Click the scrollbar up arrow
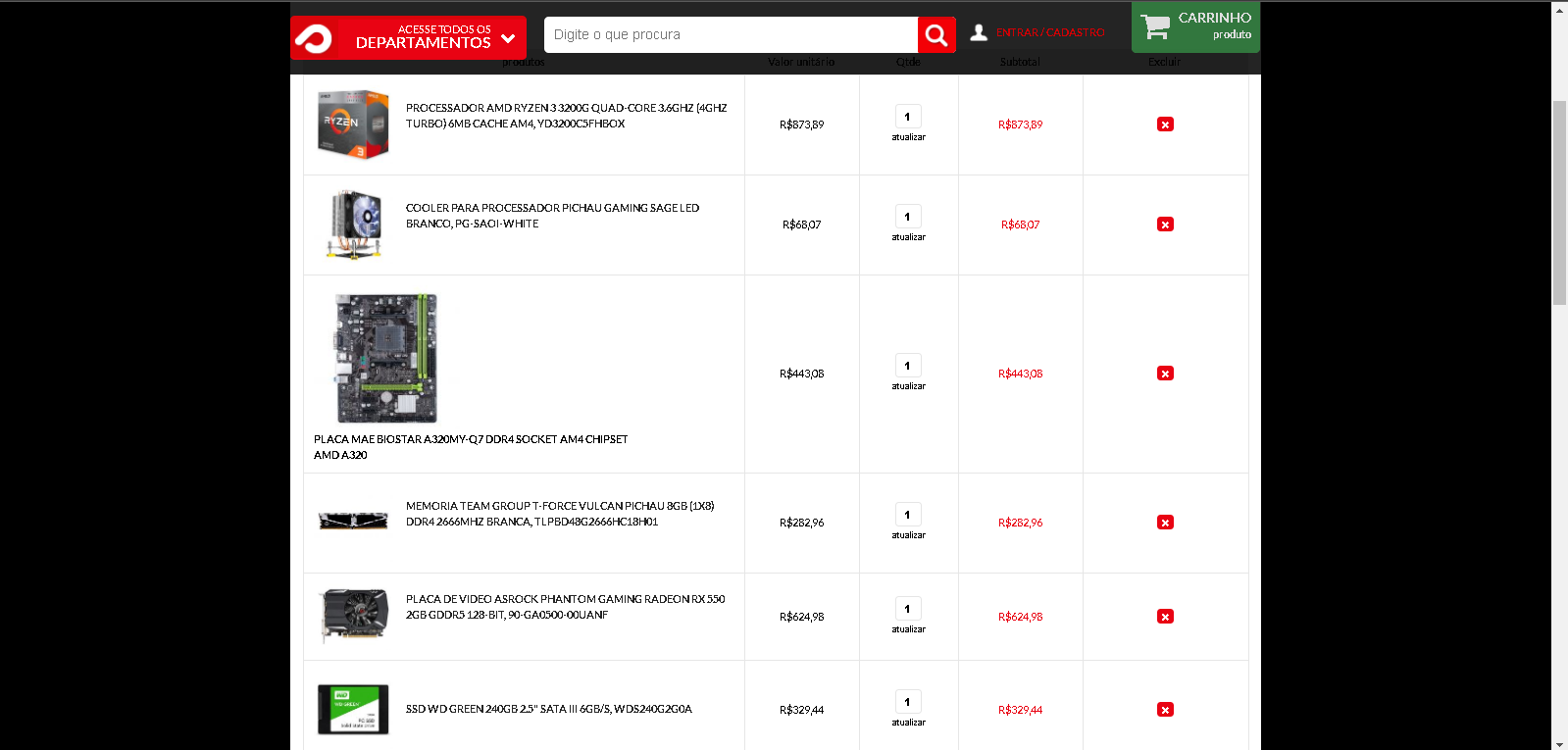The height and width of the screenshot is (750, 1568). pyautogui.click(x=1559, y=9)
